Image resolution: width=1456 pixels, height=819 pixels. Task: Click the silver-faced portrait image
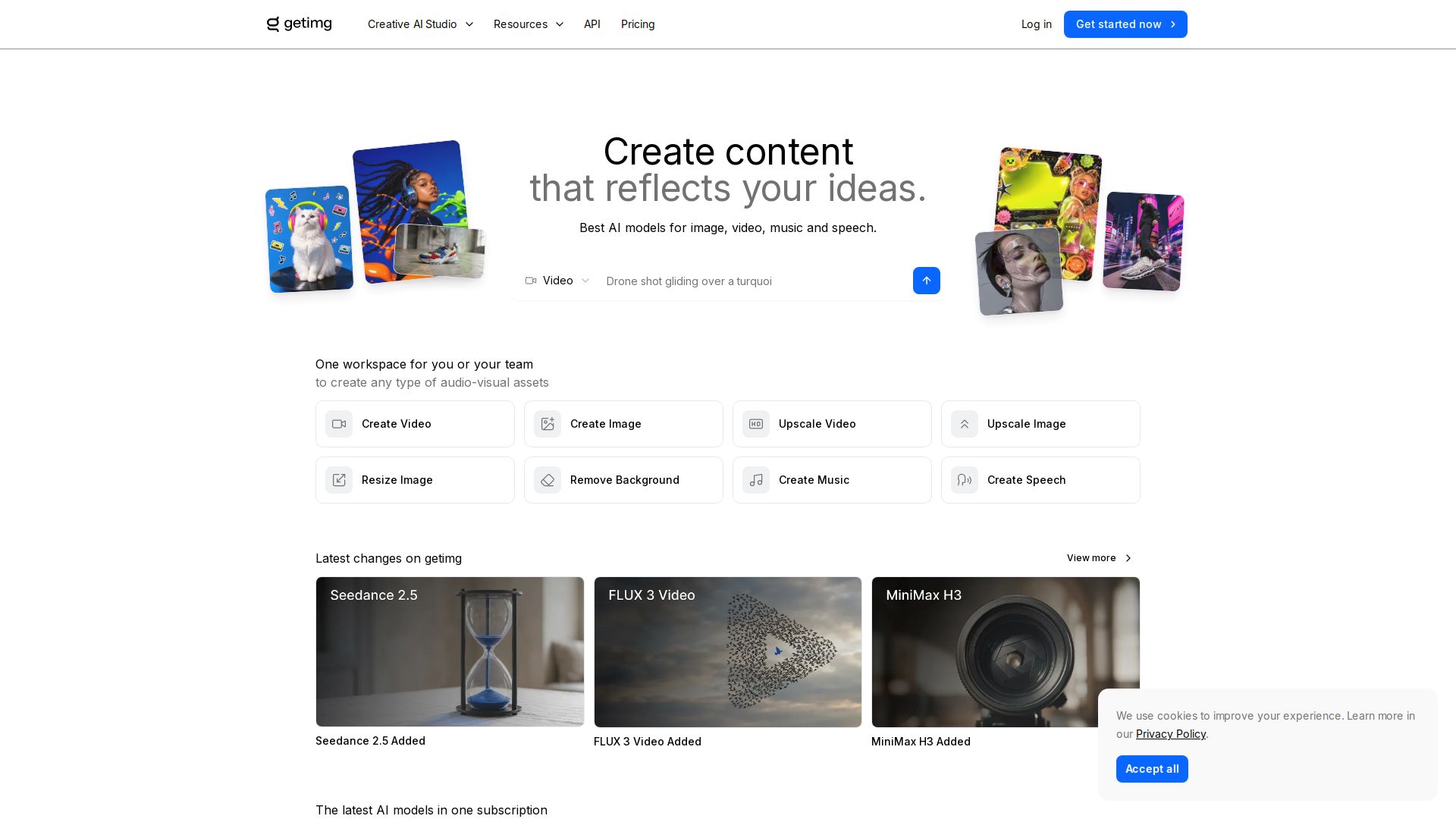[1019, 271]
